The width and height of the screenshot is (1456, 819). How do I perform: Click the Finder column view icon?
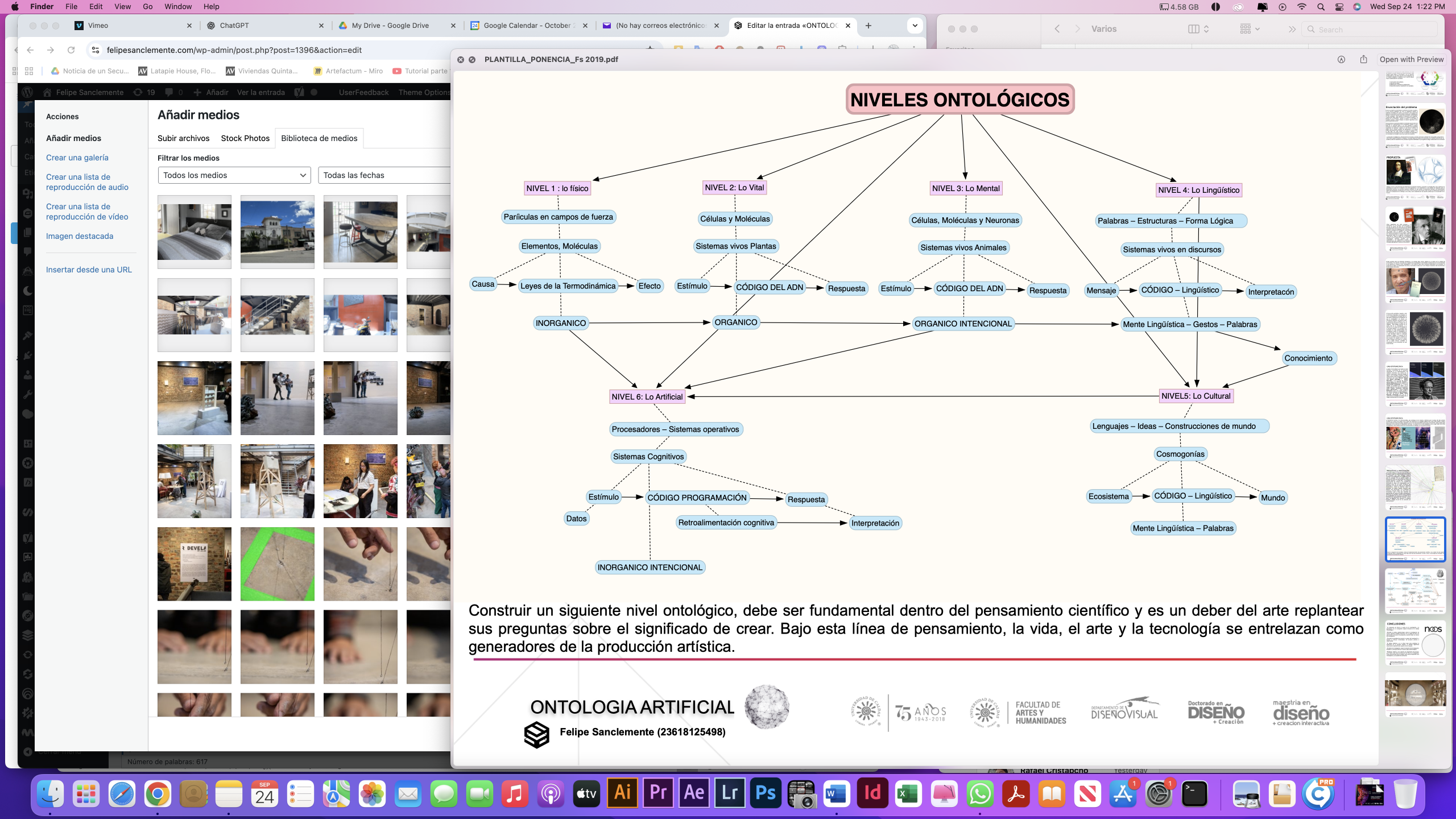pos(1194,29)
